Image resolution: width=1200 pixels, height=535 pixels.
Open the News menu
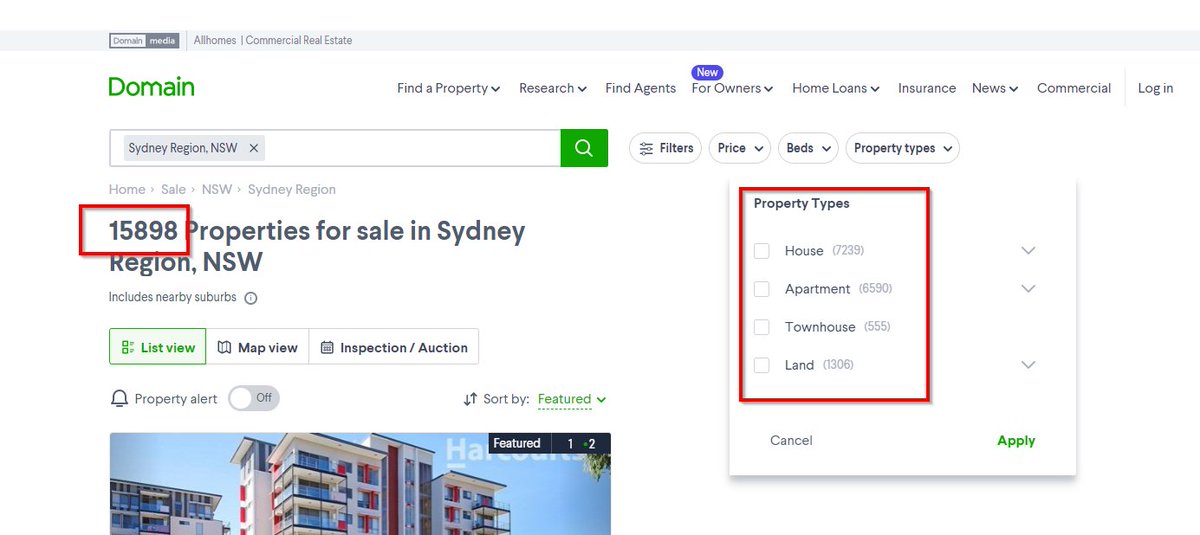click(x=995, y=88)
